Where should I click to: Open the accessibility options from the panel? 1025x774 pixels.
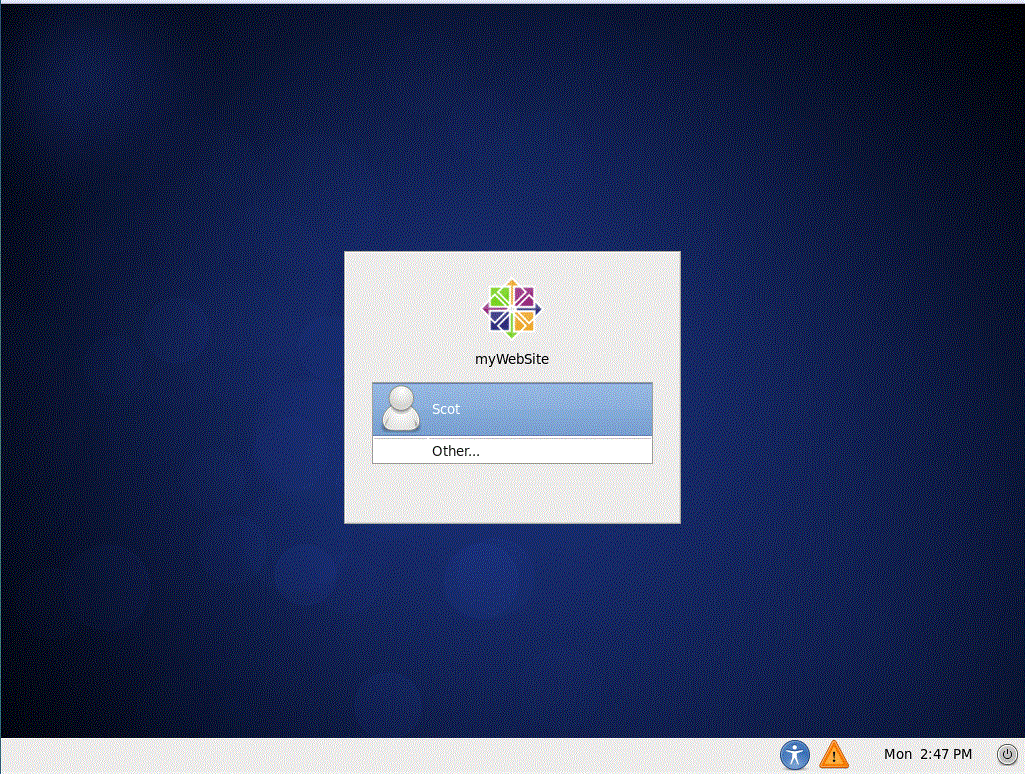(x=794, y=755)
